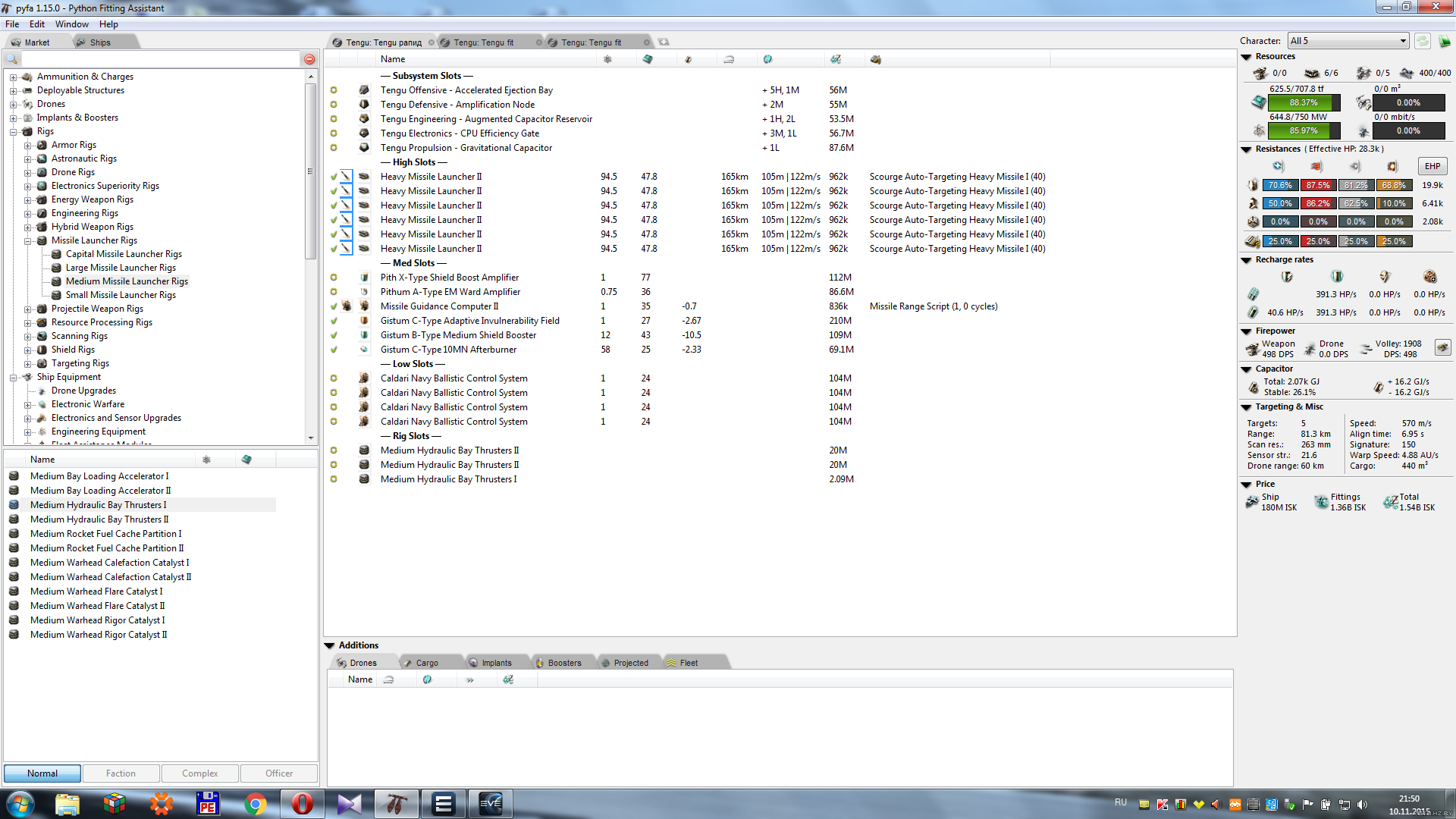This screenshot has width=1456, height=819.
Task: Toggle Pith X-Type Shield Boost Amplifier state
Action: click(334, 278)
